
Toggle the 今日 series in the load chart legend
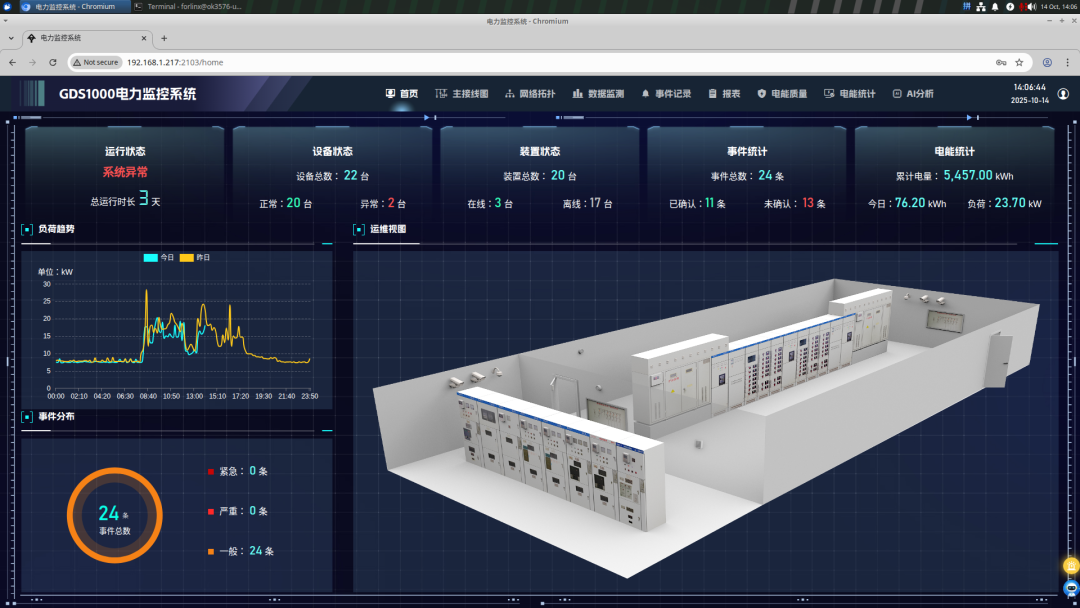click(x=153, y=257)
